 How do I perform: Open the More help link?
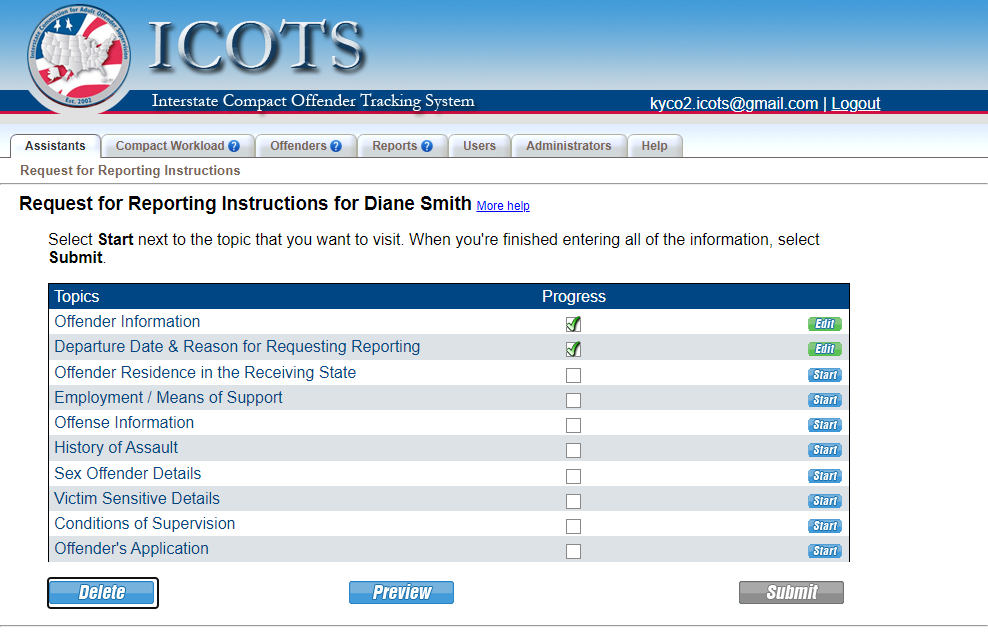[x=503, y=206]
